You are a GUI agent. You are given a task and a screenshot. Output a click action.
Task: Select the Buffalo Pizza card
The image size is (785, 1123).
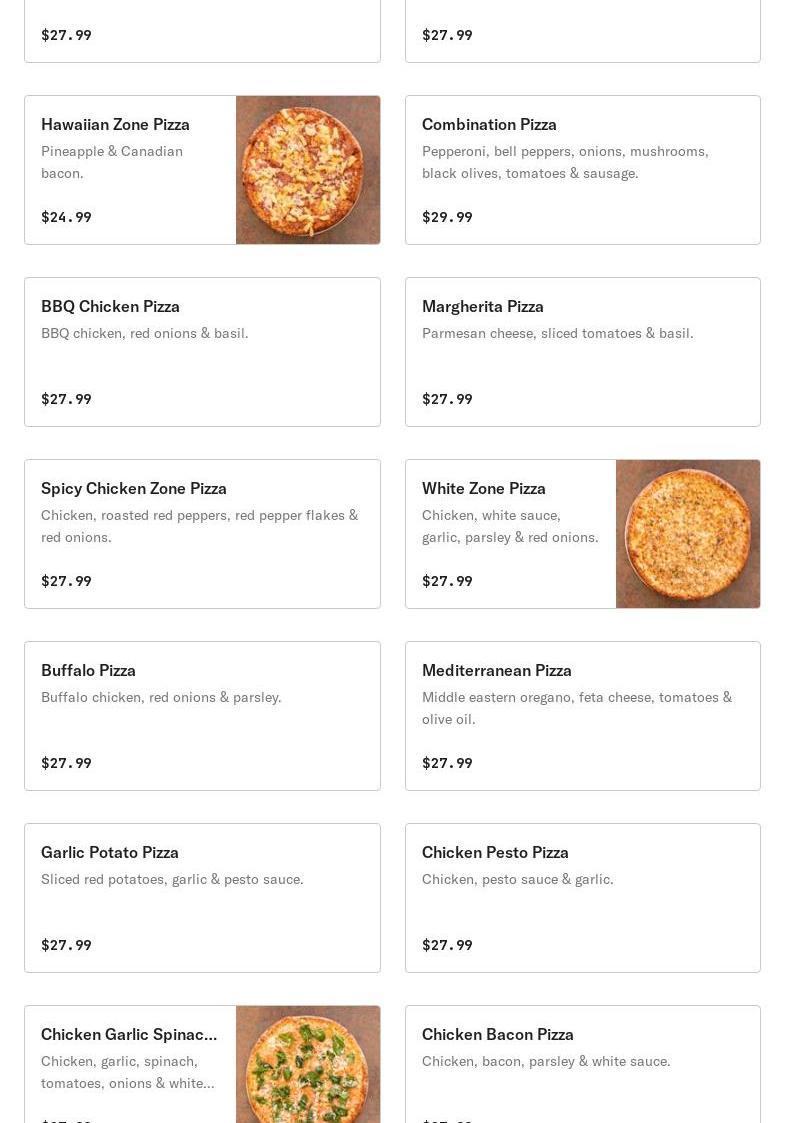tap(202, 715)
